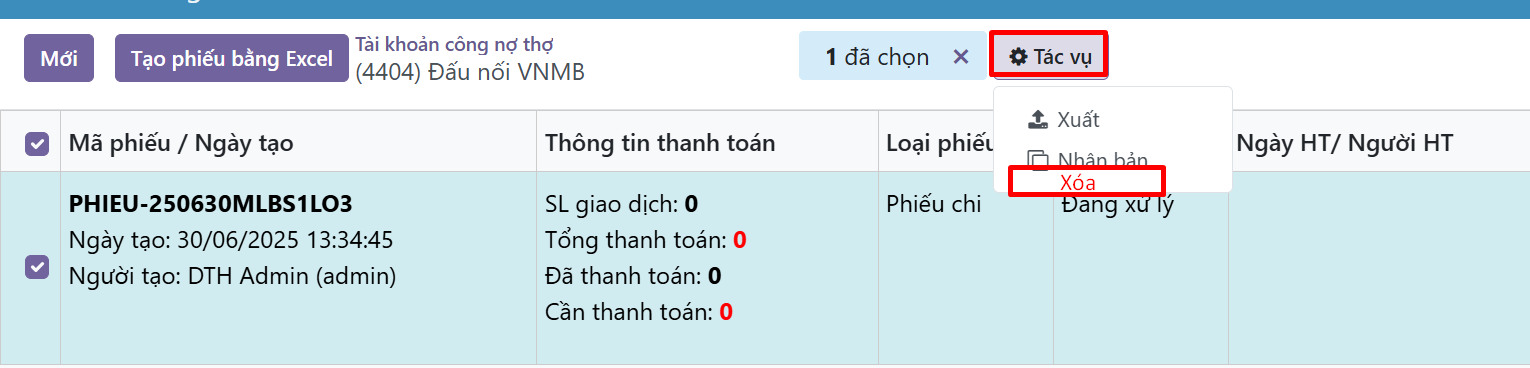Click the 1 đã chọn selection badge
The width and height of the screenshot is (1530, 368).
(876, 57)
